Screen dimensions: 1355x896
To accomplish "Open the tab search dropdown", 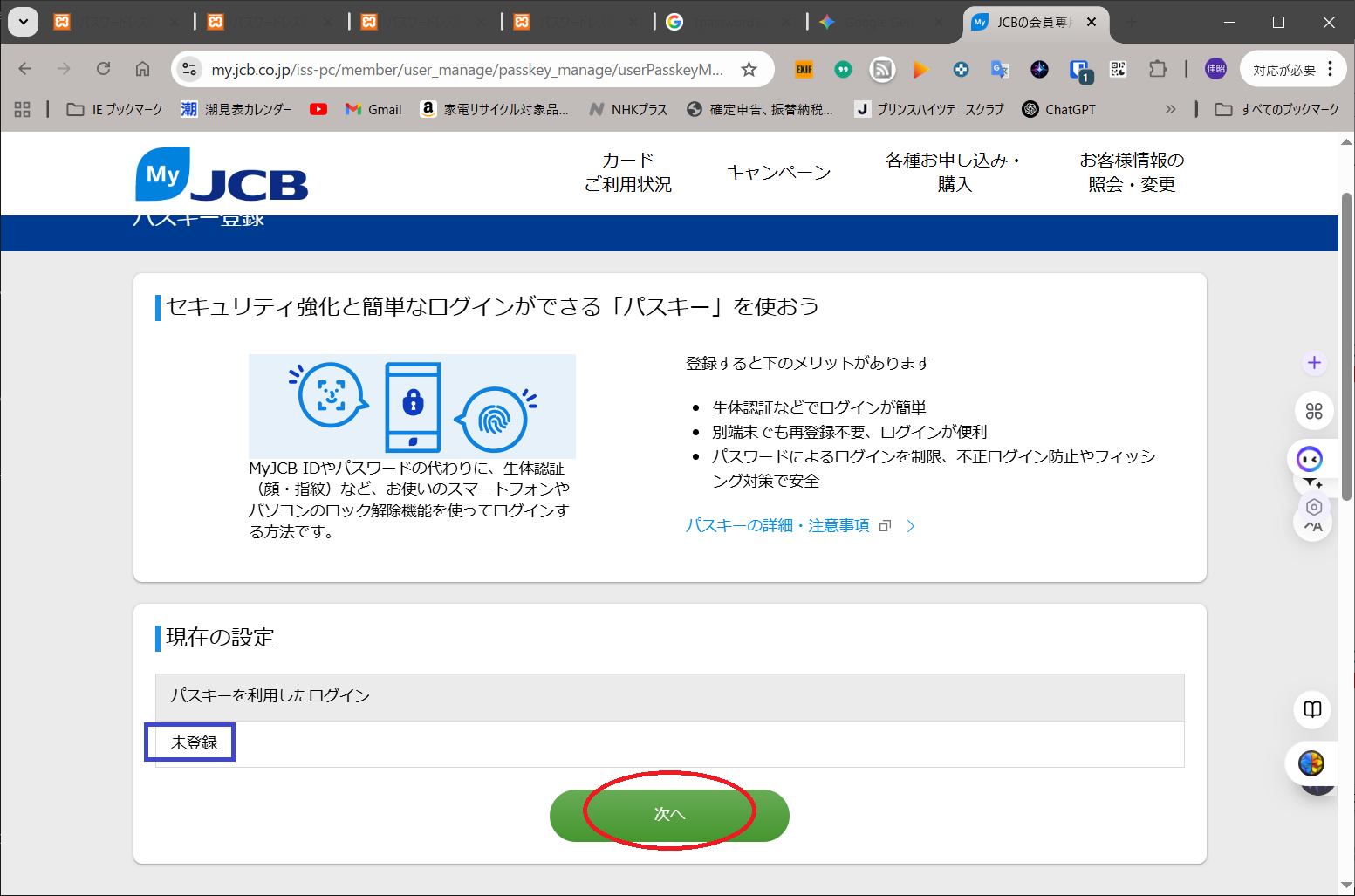I will tap(23, 22).
